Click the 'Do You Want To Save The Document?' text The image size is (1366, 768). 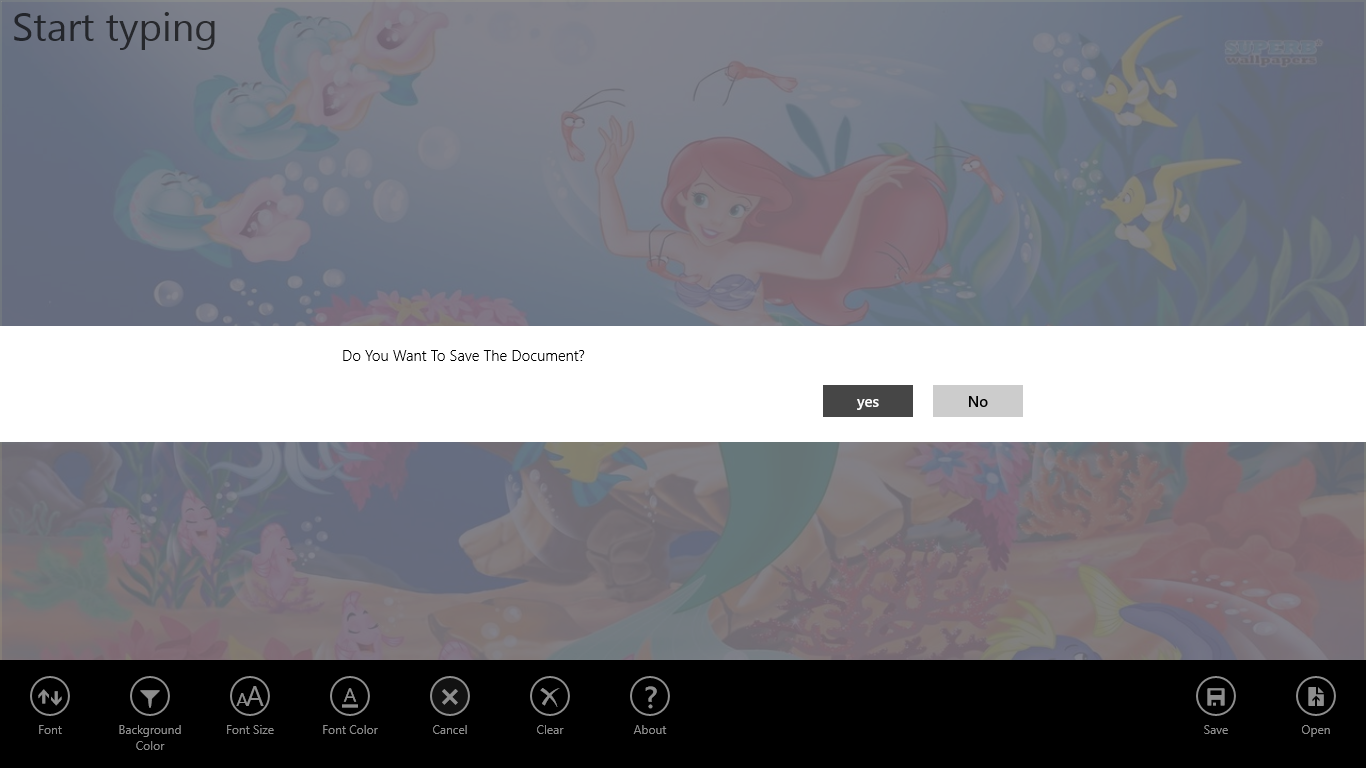(463, 356)
